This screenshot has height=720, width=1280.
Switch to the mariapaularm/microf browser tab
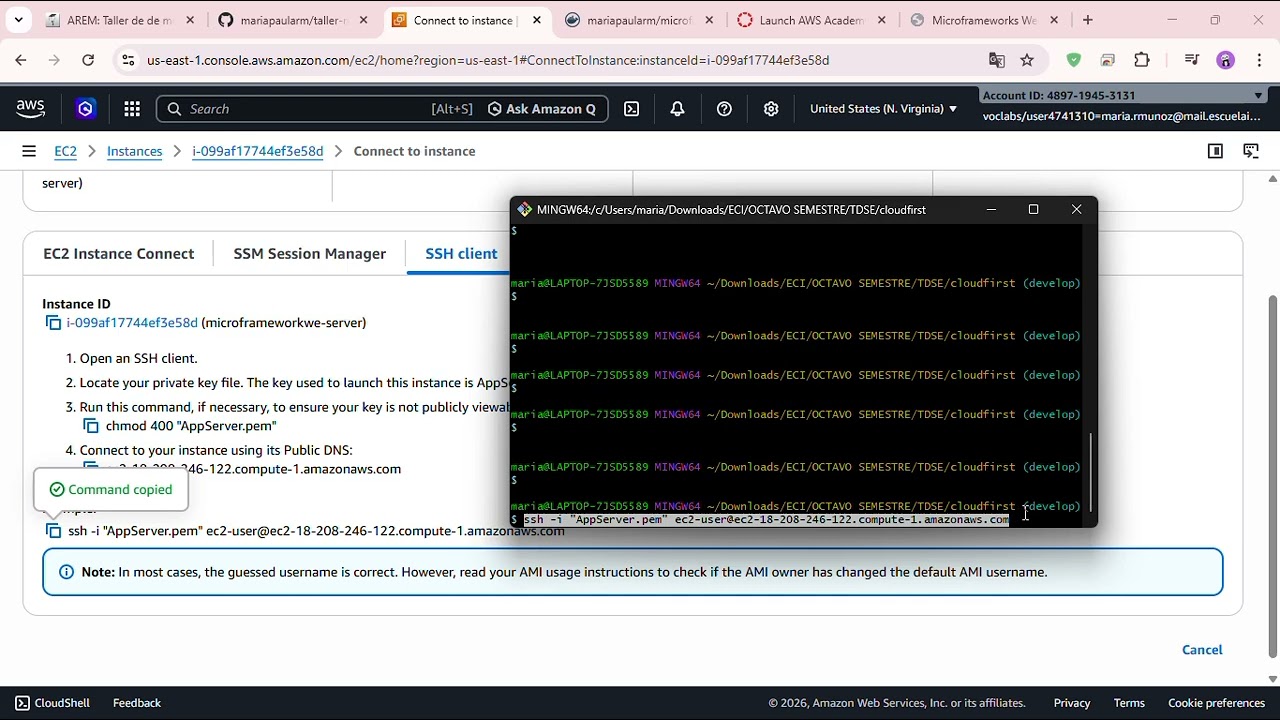(638, 20)
